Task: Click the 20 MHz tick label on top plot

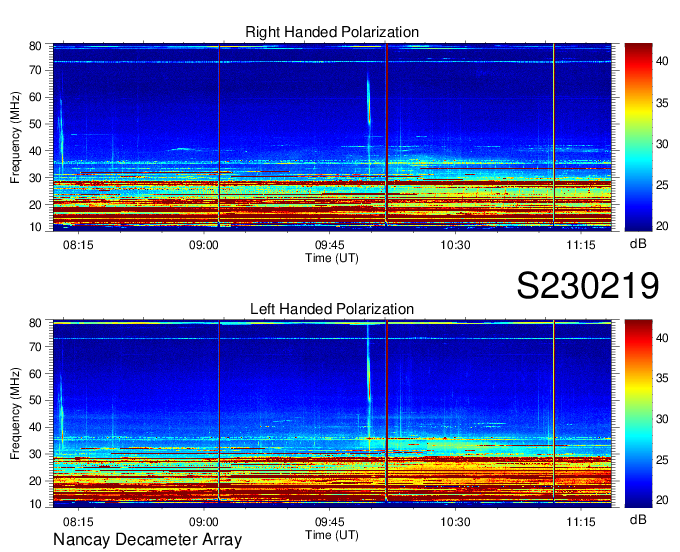Action: click(35, 205)
